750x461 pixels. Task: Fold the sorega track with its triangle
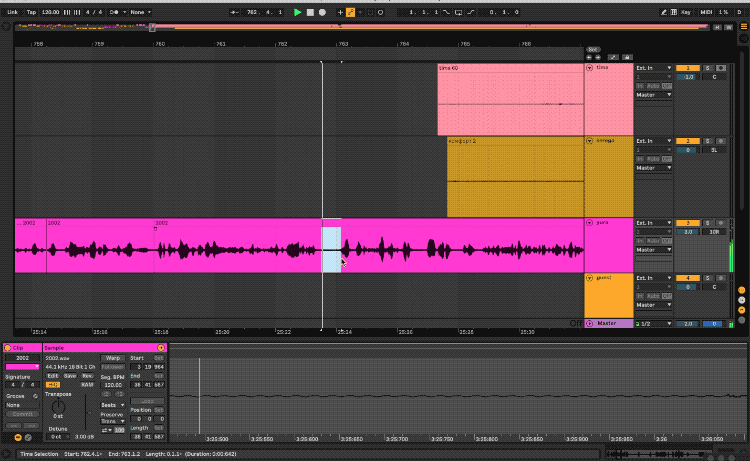click(x=589, y=141)
